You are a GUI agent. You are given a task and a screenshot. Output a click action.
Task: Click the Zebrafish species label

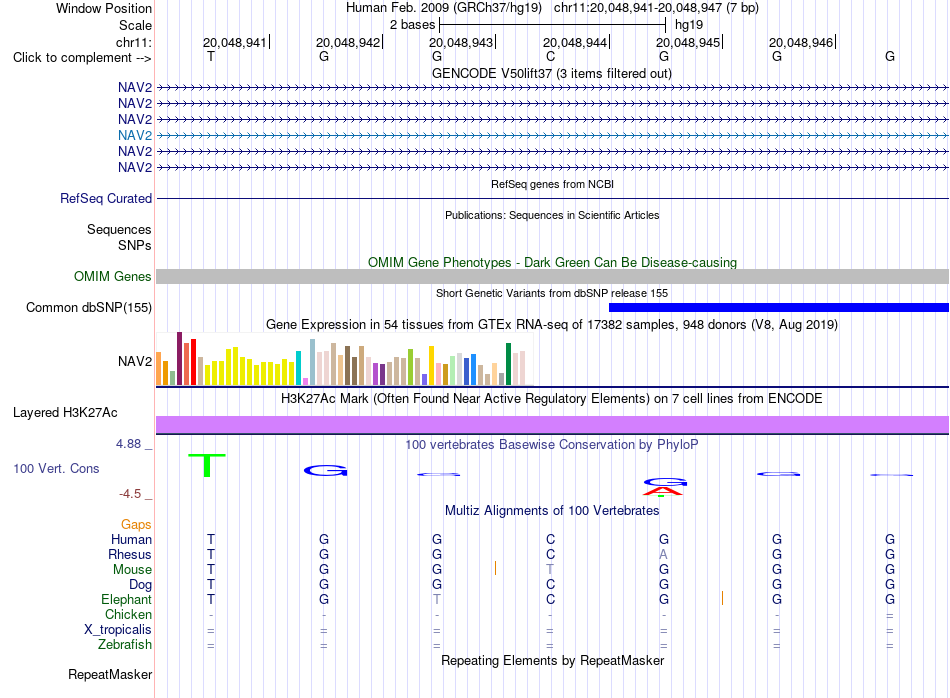125,645
